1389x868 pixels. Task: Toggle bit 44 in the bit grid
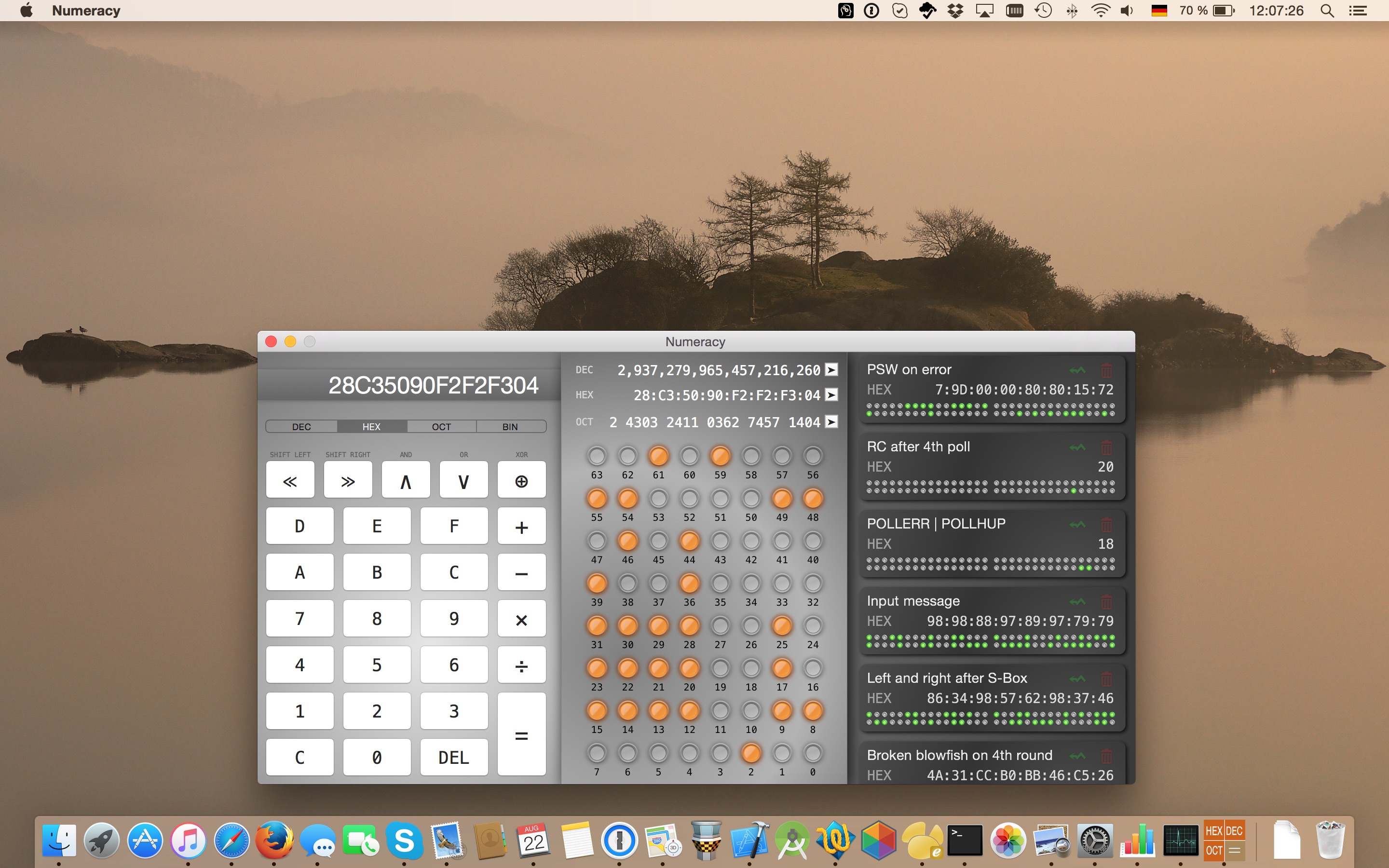point(689,541)
